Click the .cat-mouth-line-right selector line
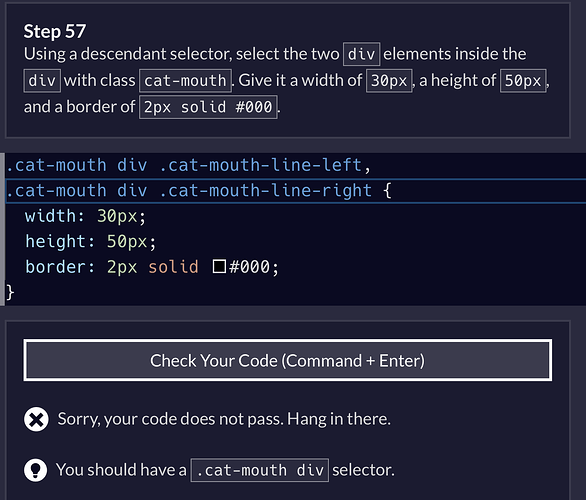This screenshot has width=586, height=500. (295, 191)
